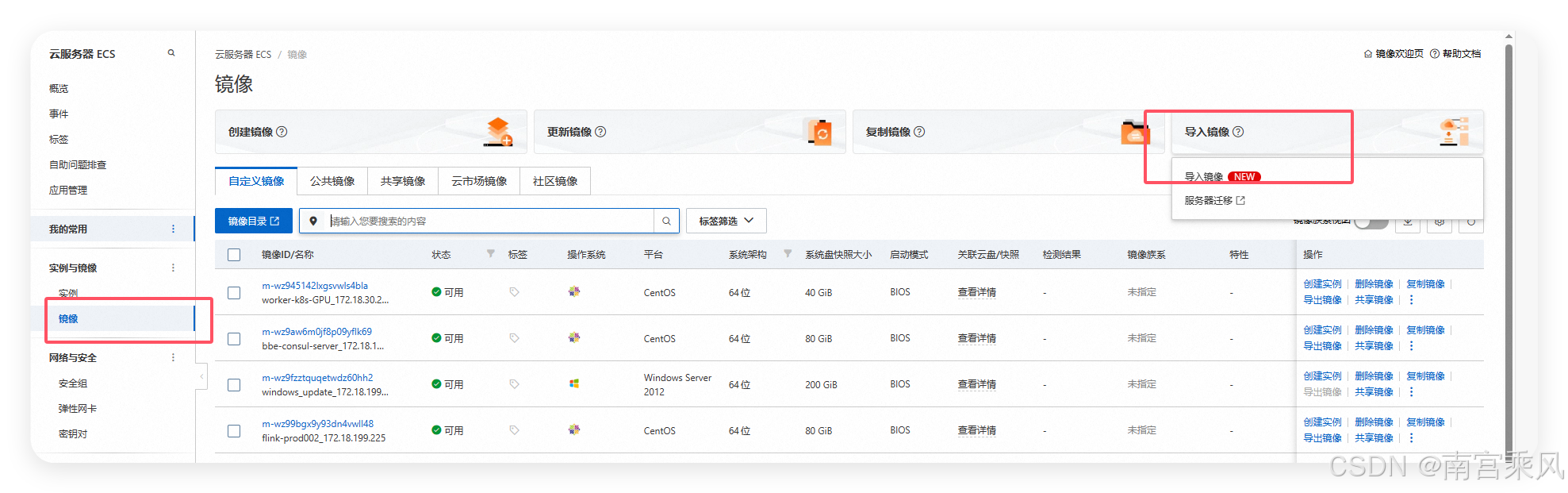Image resolution: width=1568 pixels, height=493 pixels.
Task: Toggle the 镜像族系视图 switch
Action: pos(1371,222)
